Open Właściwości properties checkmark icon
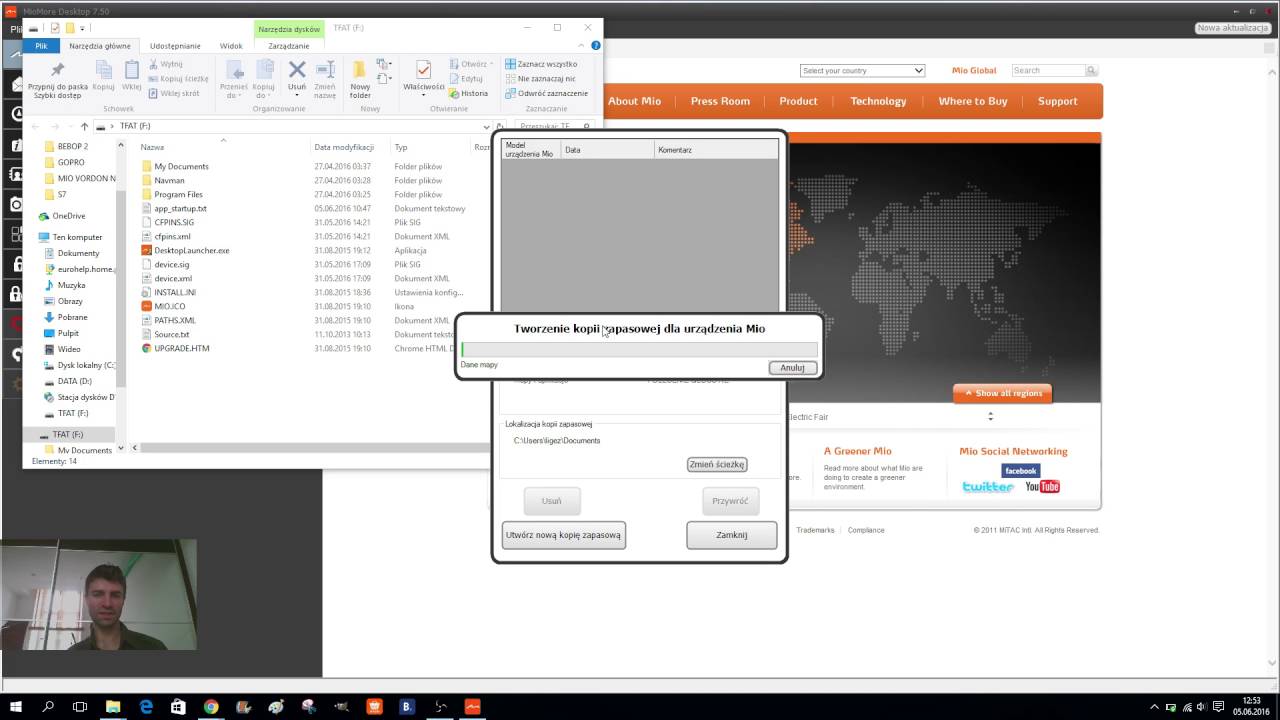This screenshot has height=720, width=1280. 424,69
